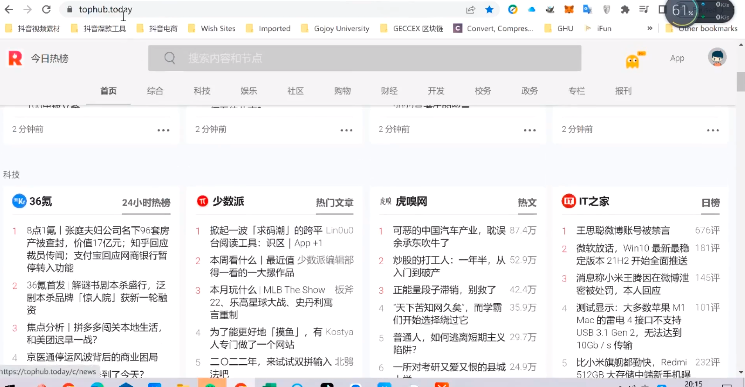Open the Convert, Compress bookmark
This screenshot has height=387, width=745.
(493, 28)
